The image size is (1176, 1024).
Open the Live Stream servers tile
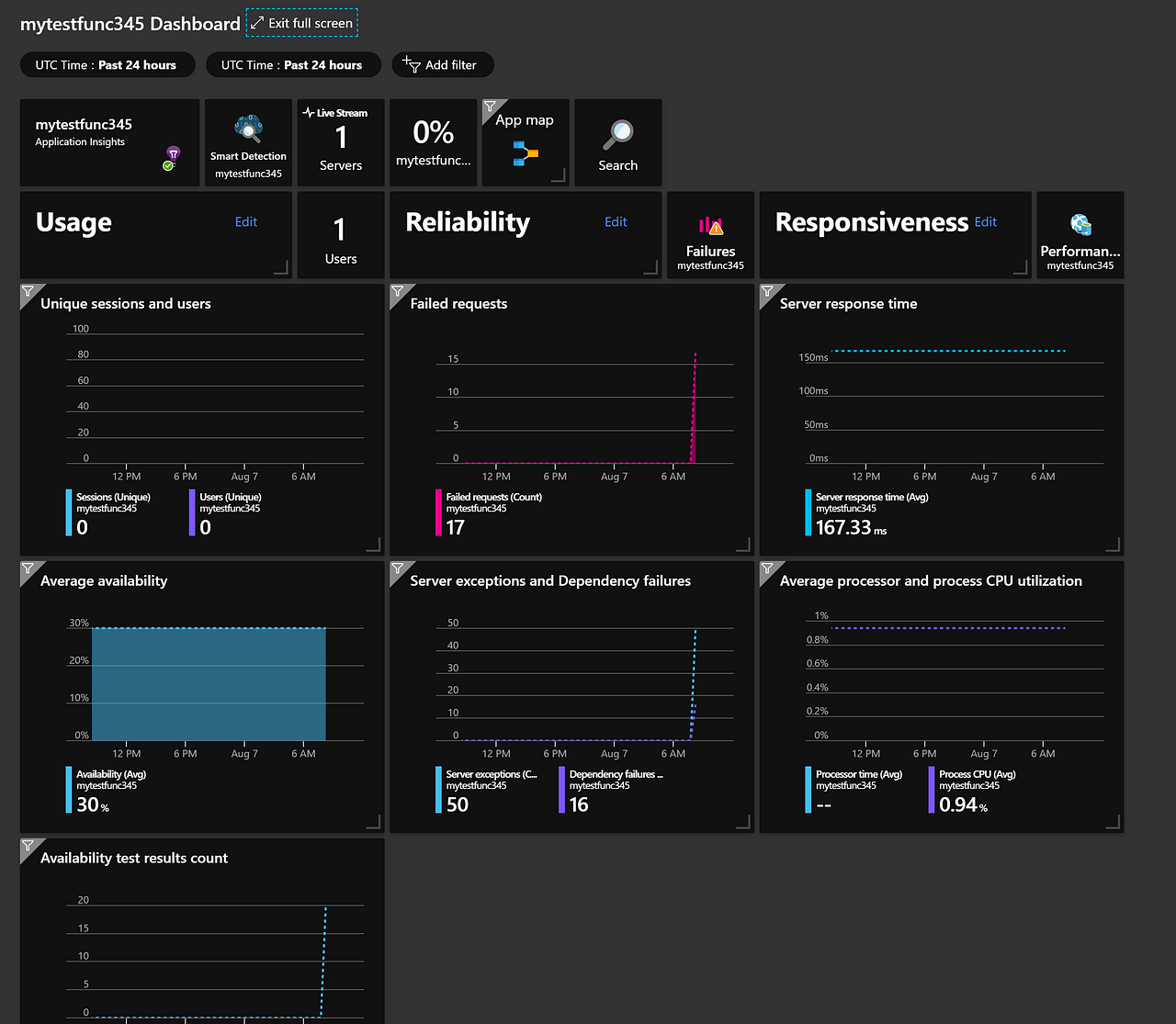click(341, 142)
